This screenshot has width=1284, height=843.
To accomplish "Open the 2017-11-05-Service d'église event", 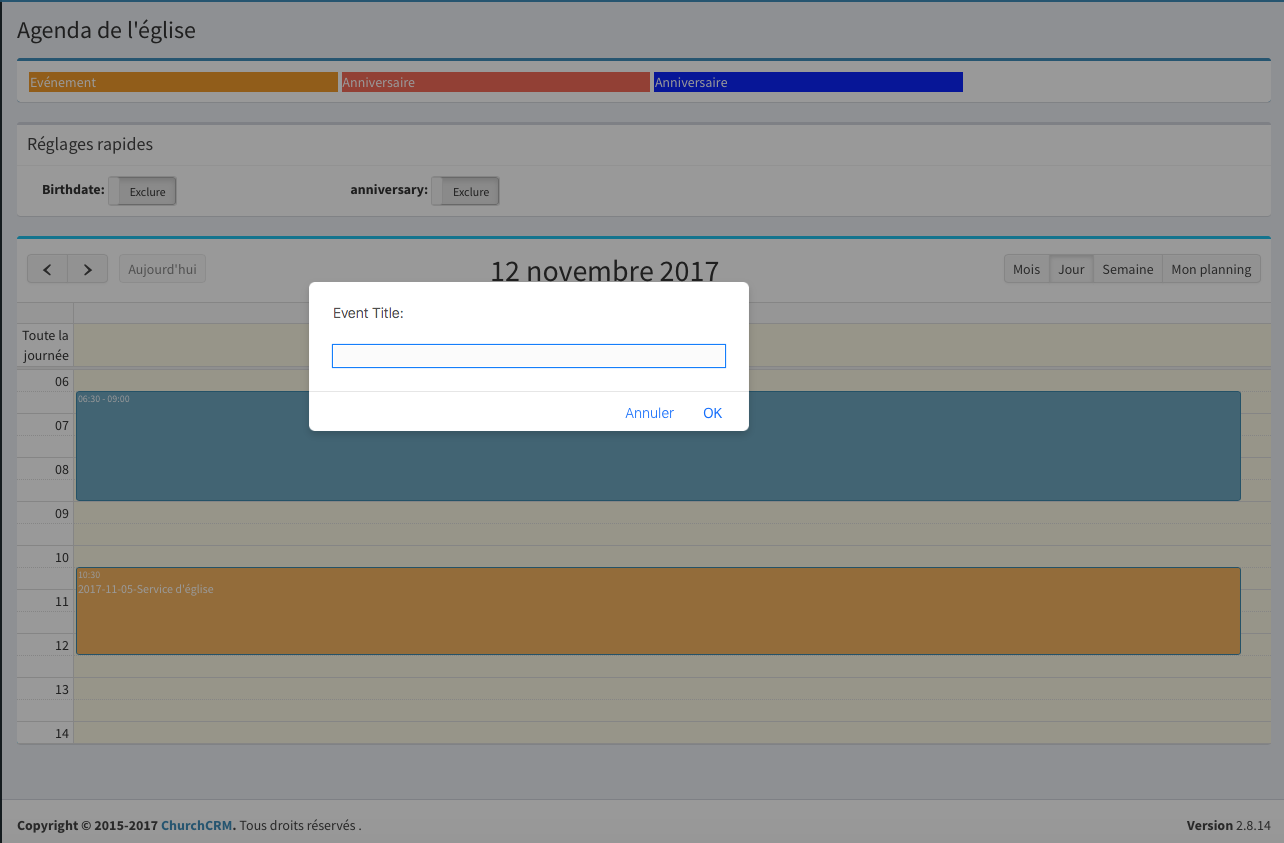I will 658,611.
